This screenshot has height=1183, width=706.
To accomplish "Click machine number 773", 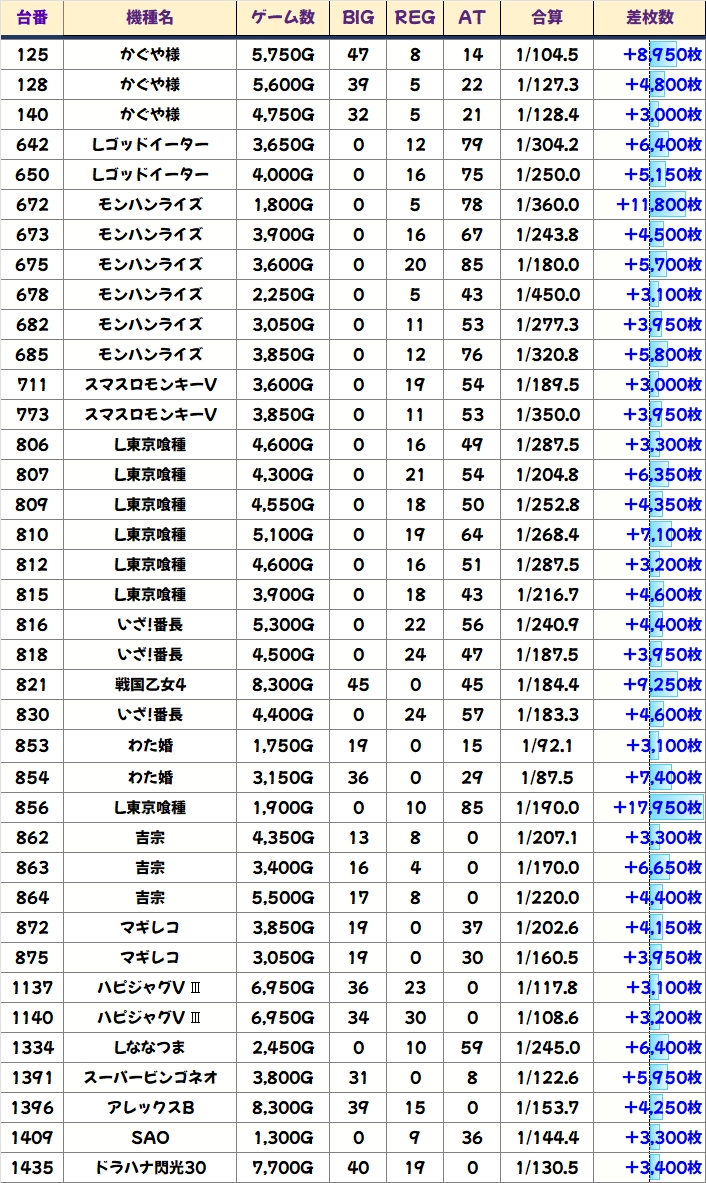I will pyautogui.click(x=32, y=414).
